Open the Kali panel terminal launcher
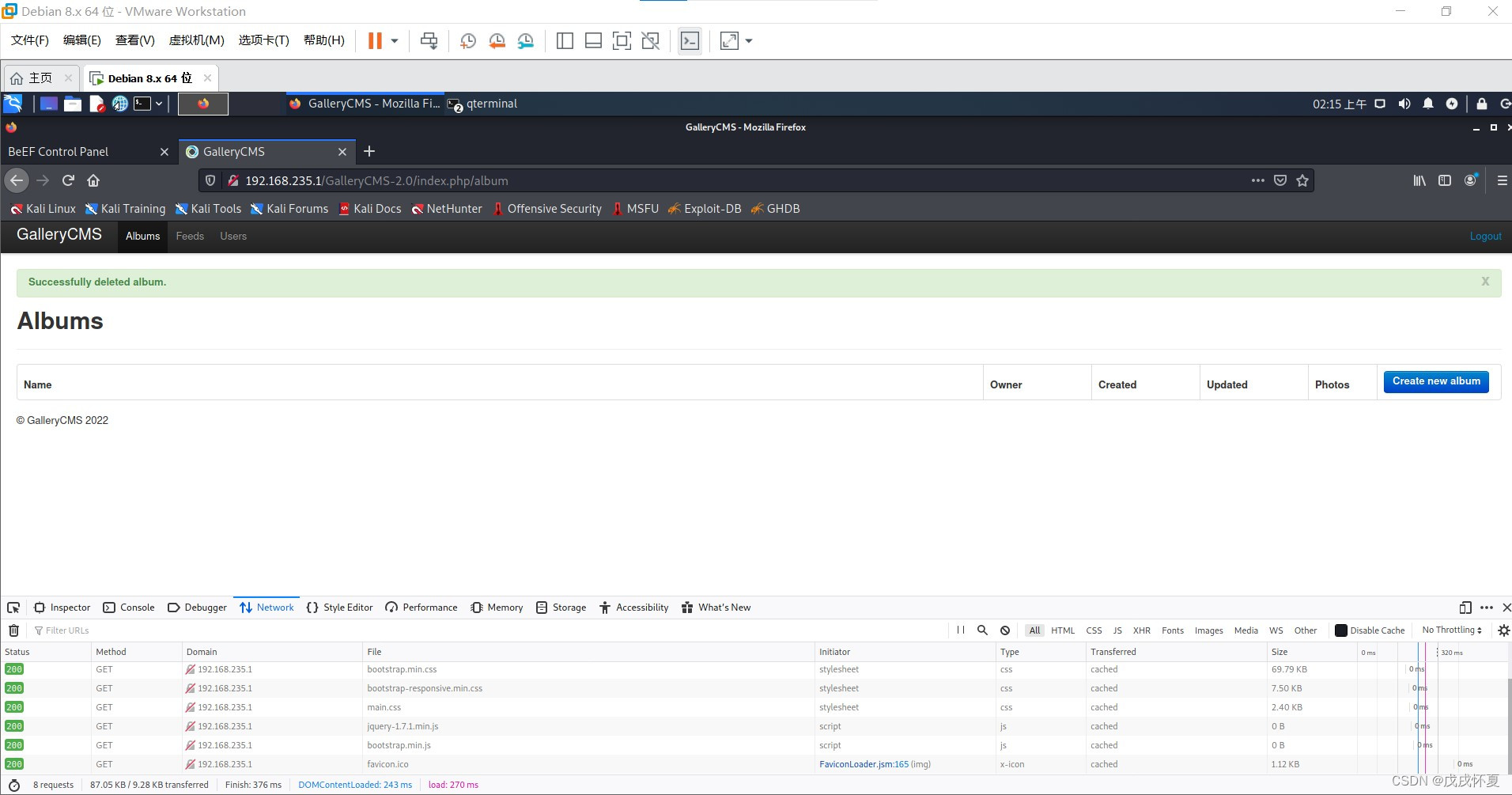The width and height of the screenshot is (1512, 795). coord(142,104)
